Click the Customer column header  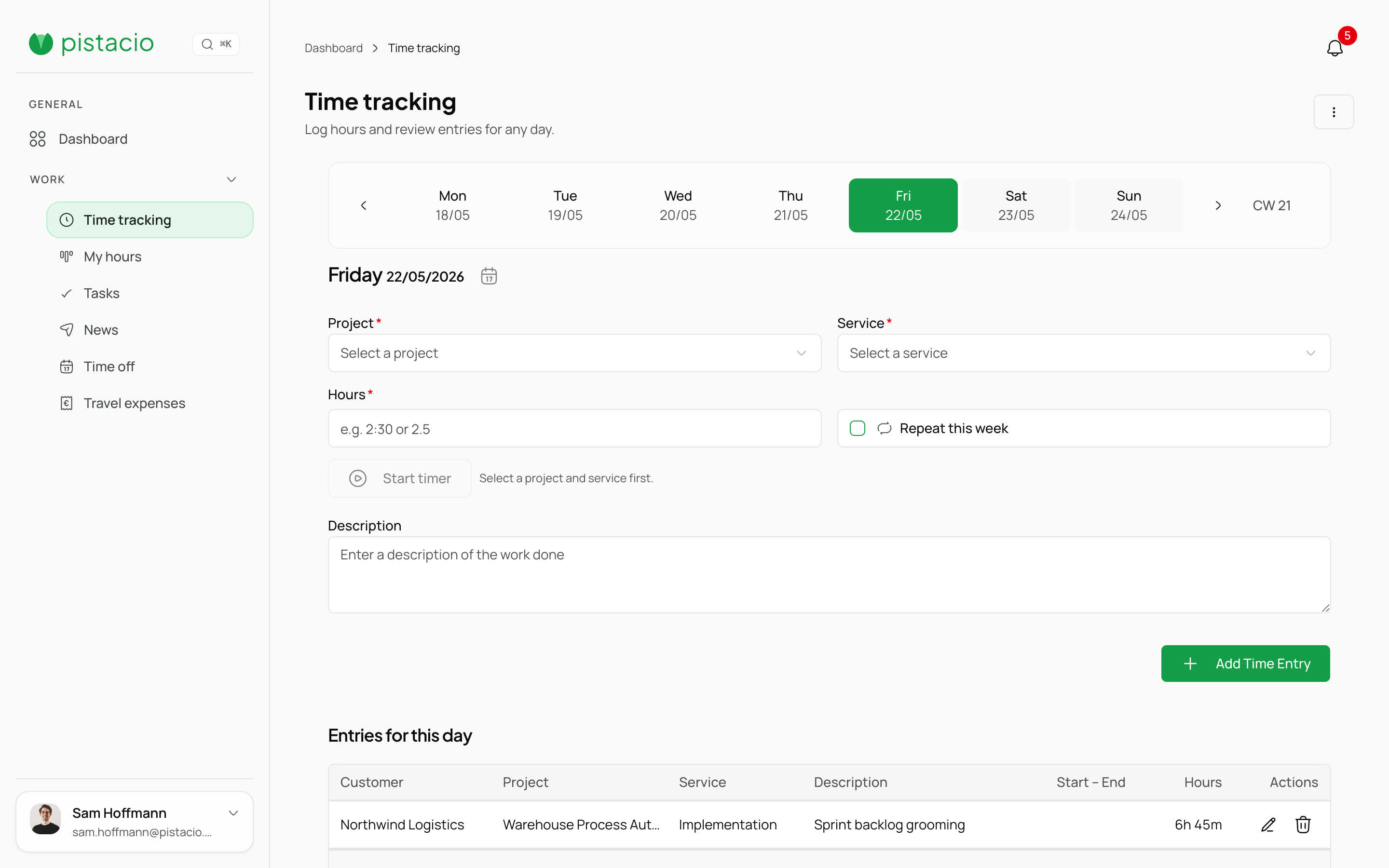371,783
